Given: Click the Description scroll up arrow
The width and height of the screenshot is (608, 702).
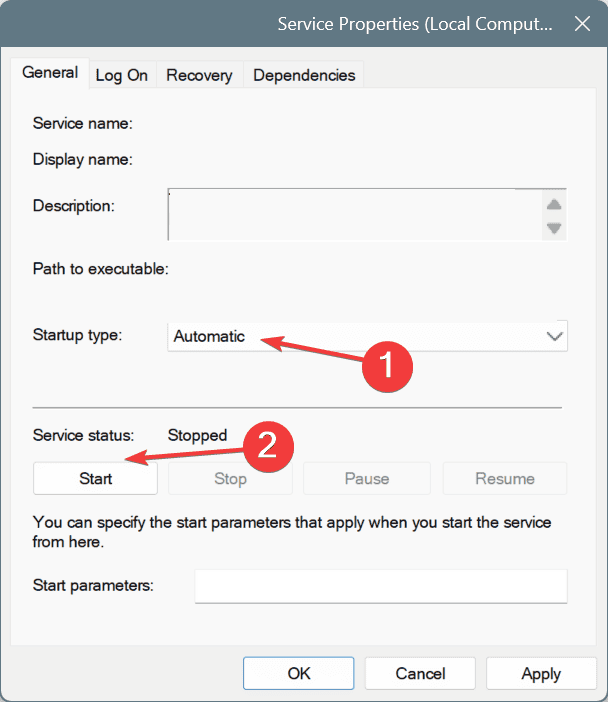Looking at the screenshot, I should (x=554, y=205).
